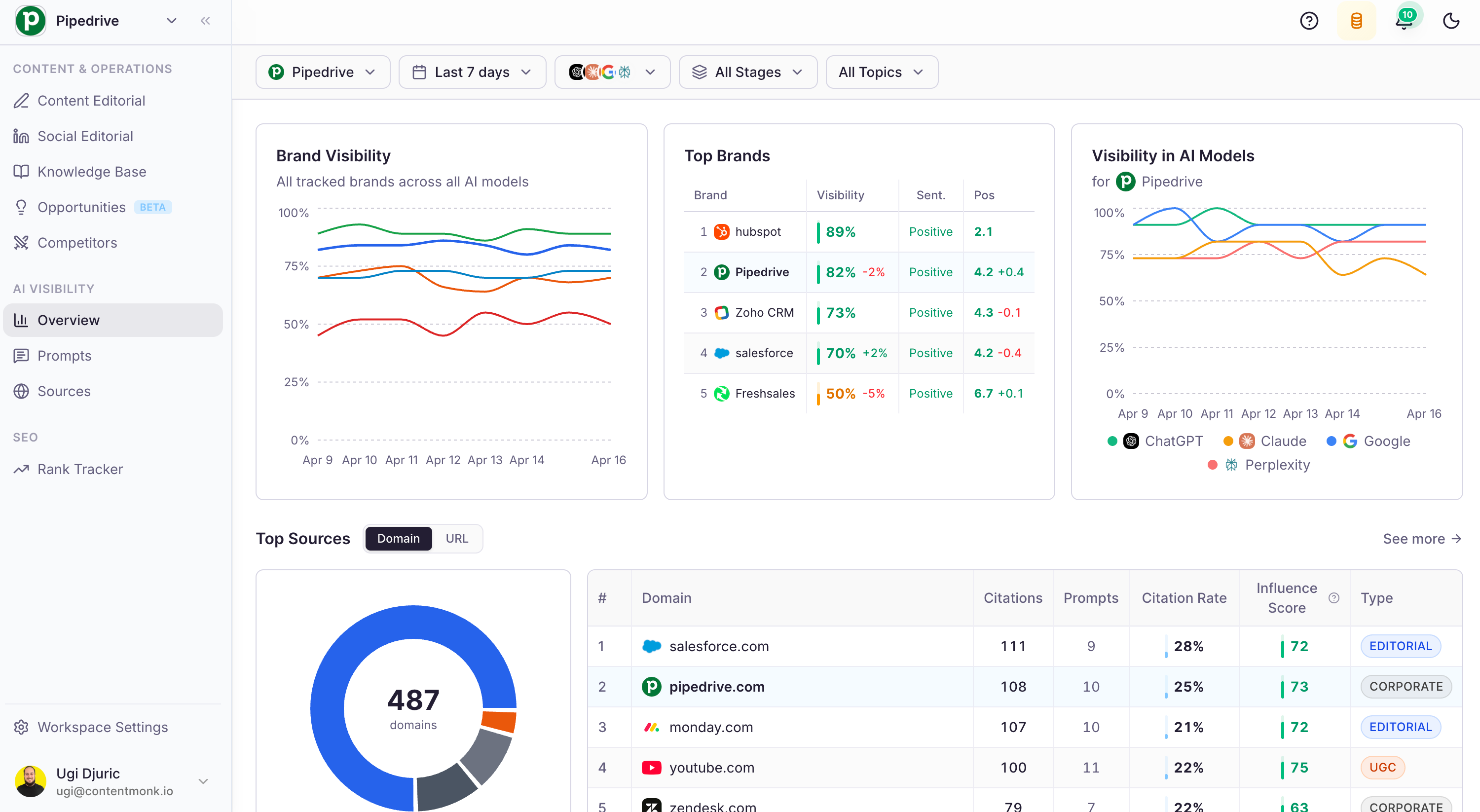Click the pipedrive.com row in sources table
Screen dimensions: 1480x812
(x=716, y=687)
